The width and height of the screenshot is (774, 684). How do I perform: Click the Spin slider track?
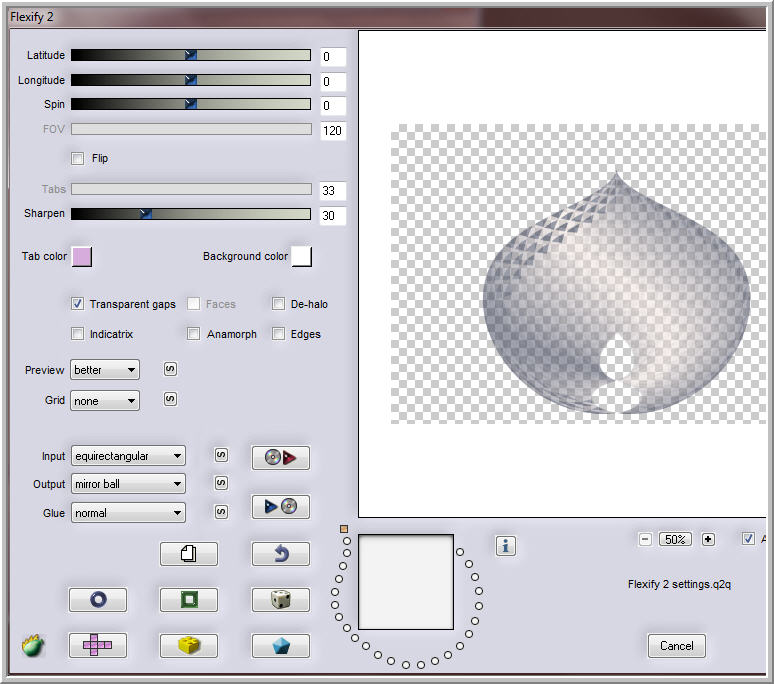coord(191,104)
